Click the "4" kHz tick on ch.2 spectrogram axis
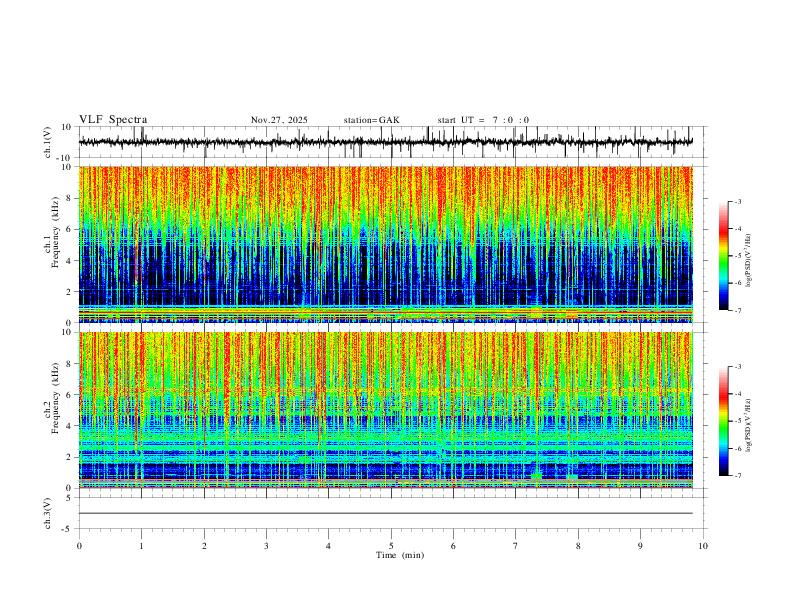Viewport: 792px width, 612px height. point(70,426)
